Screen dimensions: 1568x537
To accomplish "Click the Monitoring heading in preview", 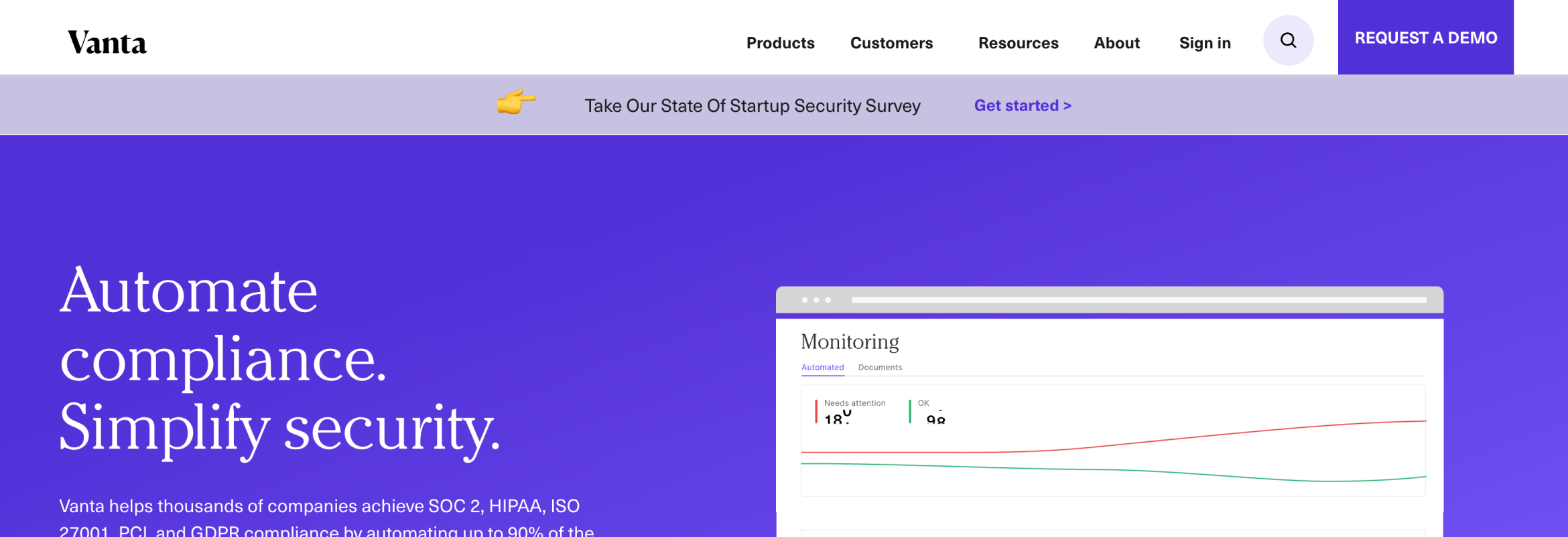I will coord(850,341).
